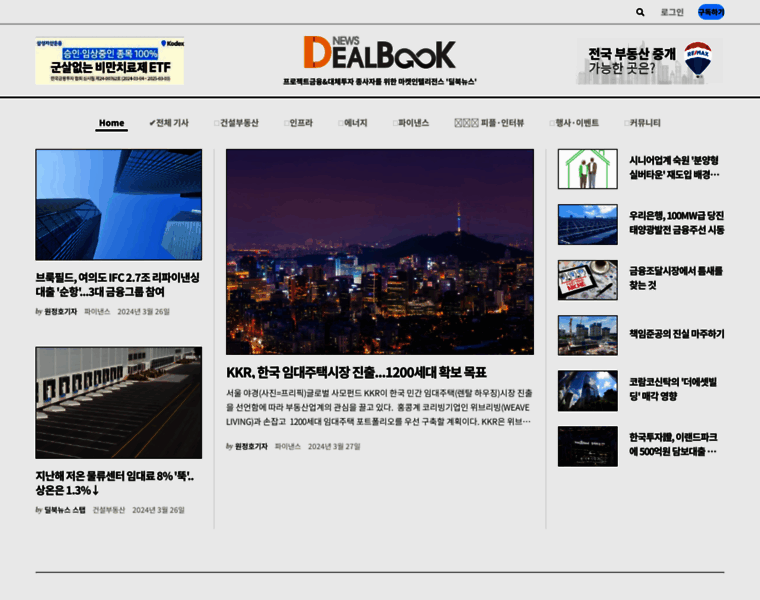760x600 pixels.
Task: Click date 2024년 3월 26일 under 브룩필드 article
Action: (143, 312)
